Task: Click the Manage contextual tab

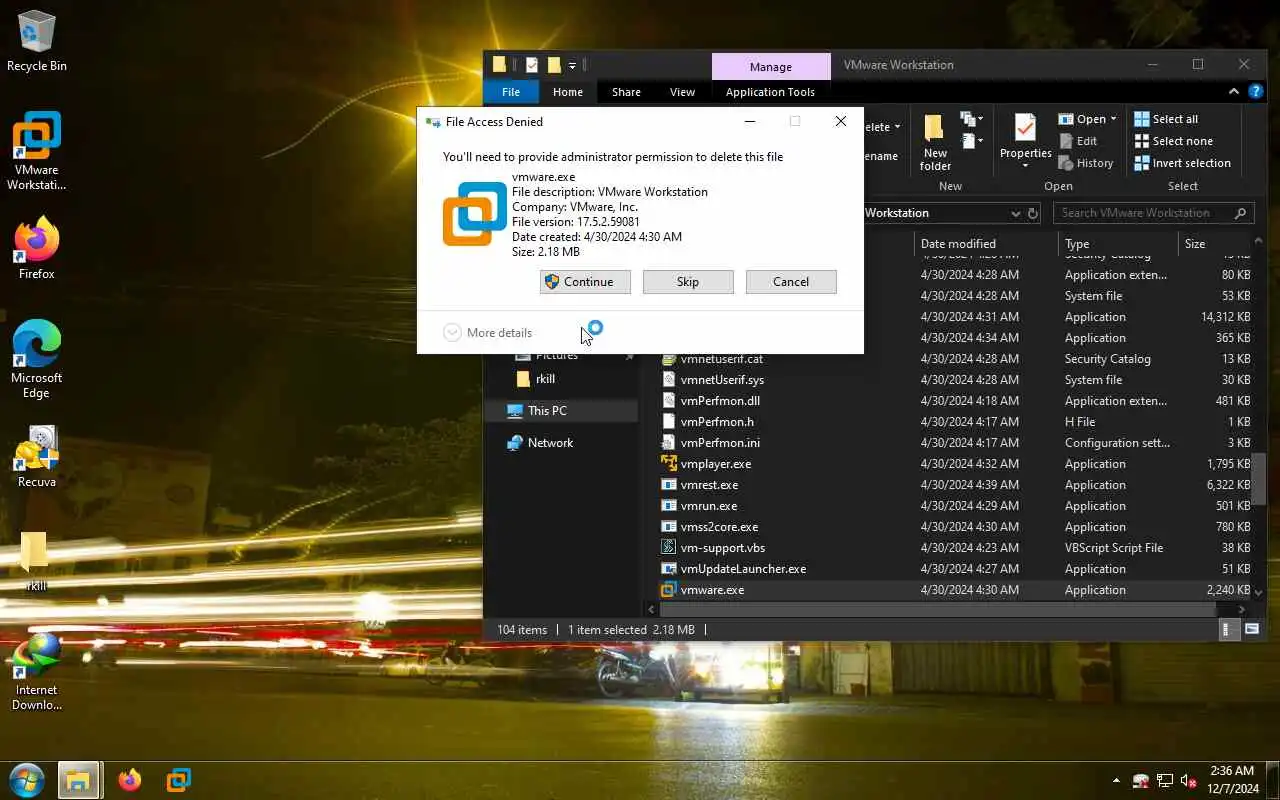Action: point(771,66)
